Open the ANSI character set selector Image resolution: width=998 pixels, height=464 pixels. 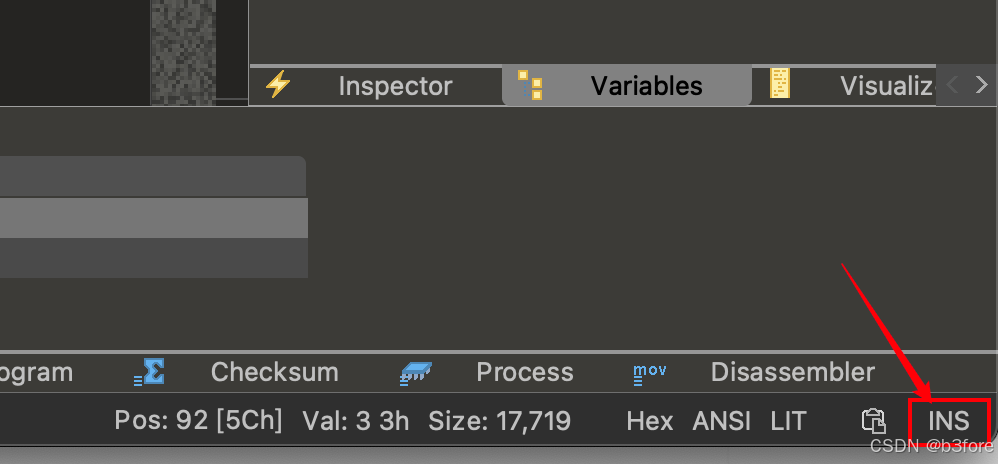(722, 421)
